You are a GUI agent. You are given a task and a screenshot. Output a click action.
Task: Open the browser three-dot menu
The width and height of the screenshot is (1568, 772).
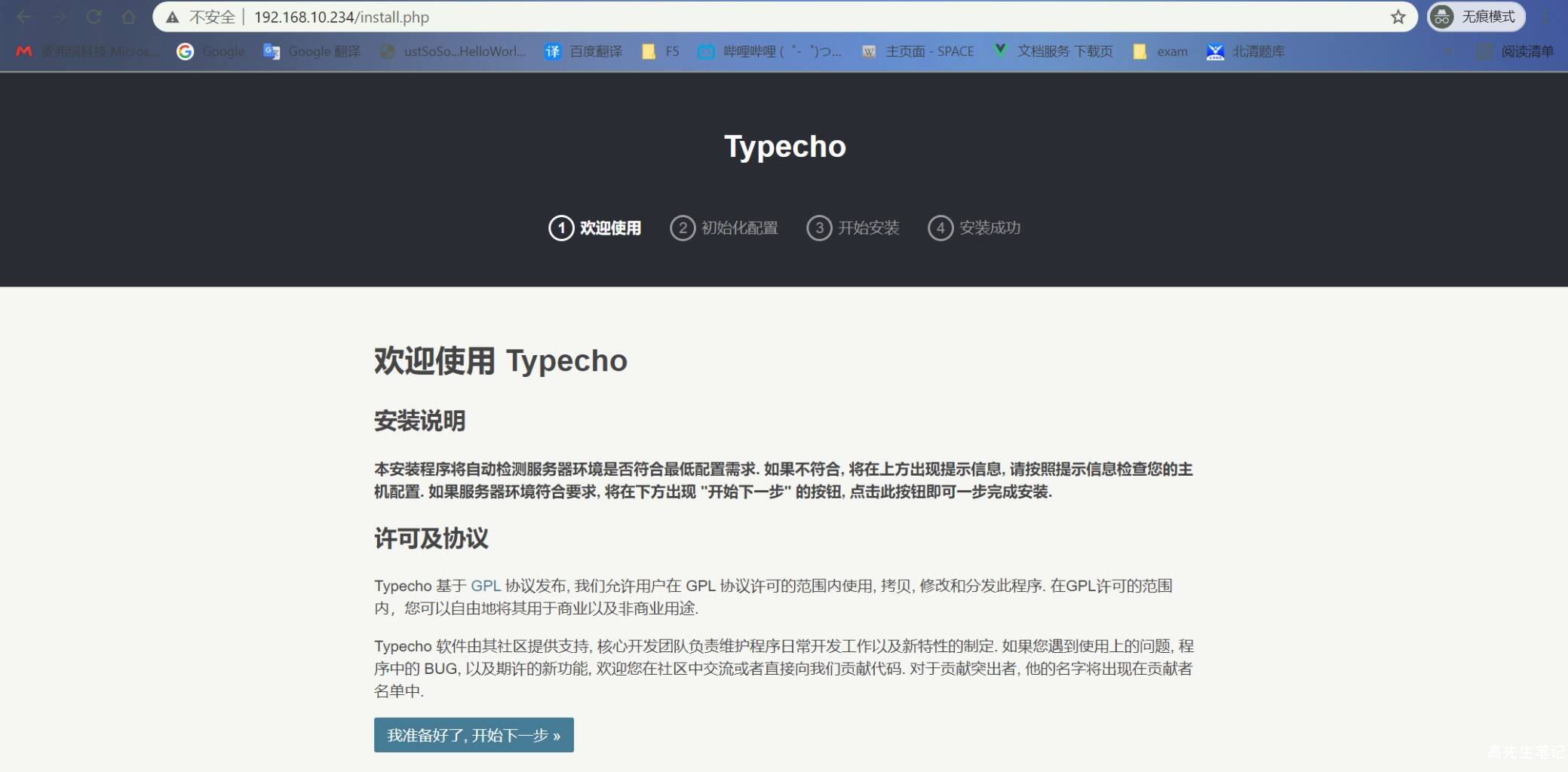coord(1546,17)
